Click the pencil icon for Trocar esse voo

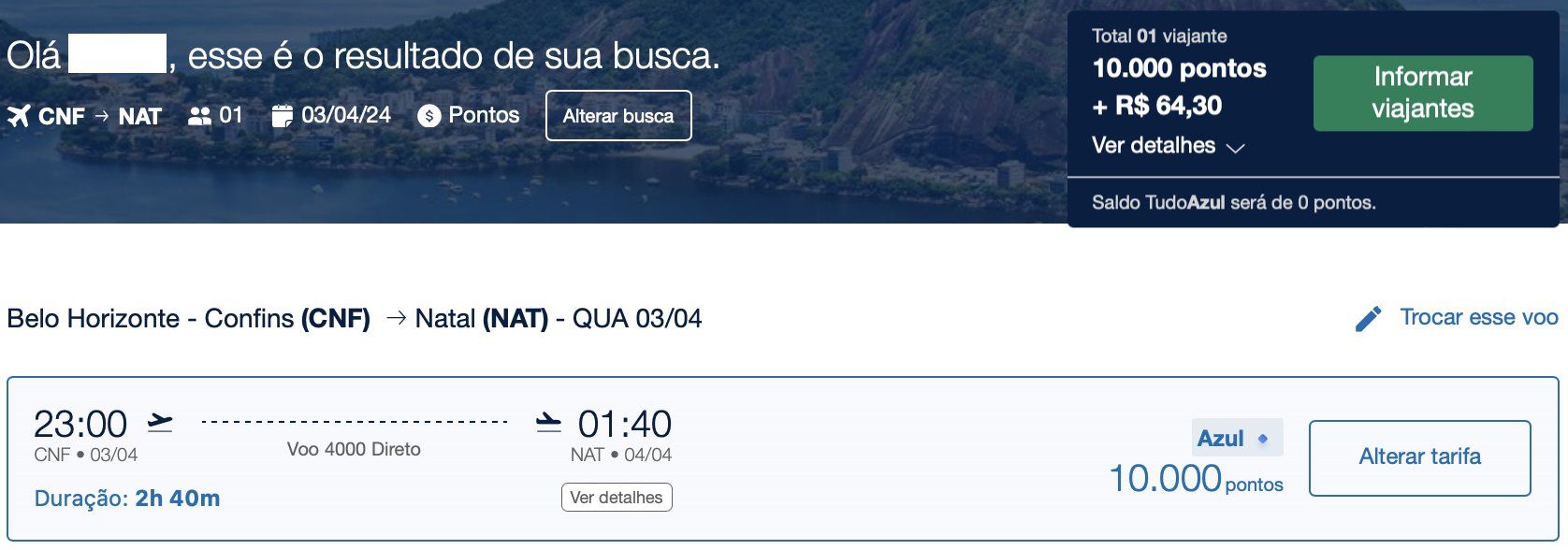[1368, 319]
